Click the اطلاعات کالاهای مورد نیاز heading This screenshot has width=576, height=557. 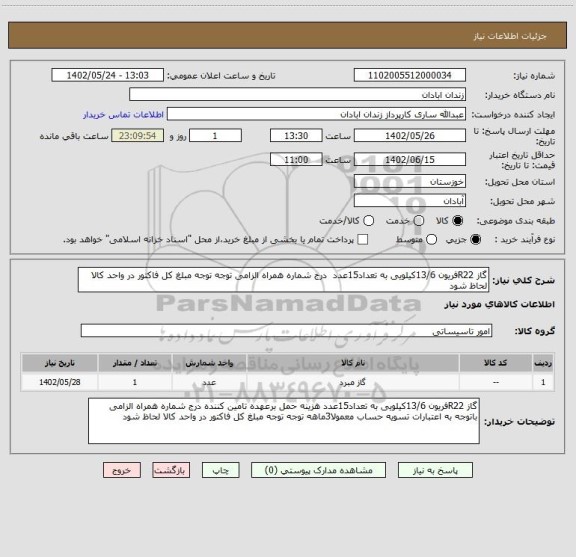pos(500,304)
